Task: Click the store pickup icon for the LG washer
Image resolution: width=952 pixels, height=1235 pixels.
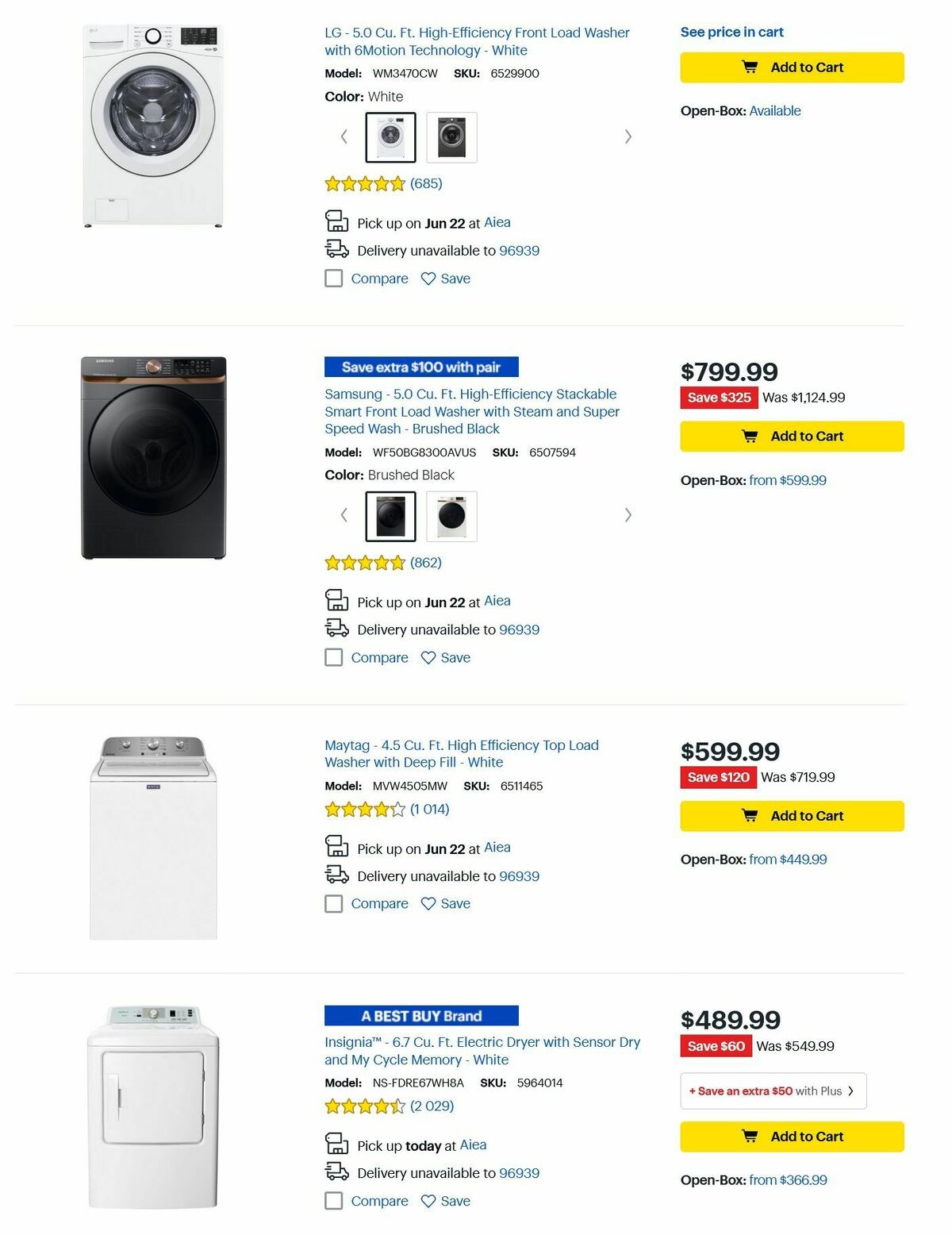Action: click(336, 222)
